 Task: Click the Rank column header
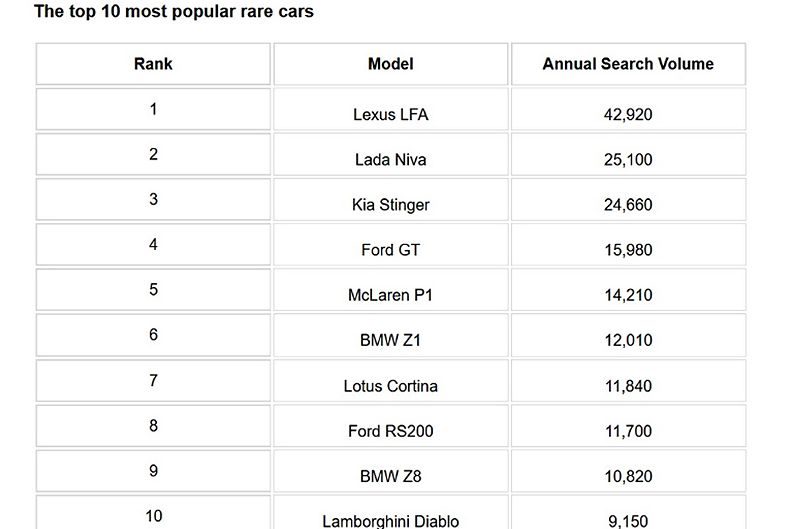pyautogui.click(x=153, y=64)
